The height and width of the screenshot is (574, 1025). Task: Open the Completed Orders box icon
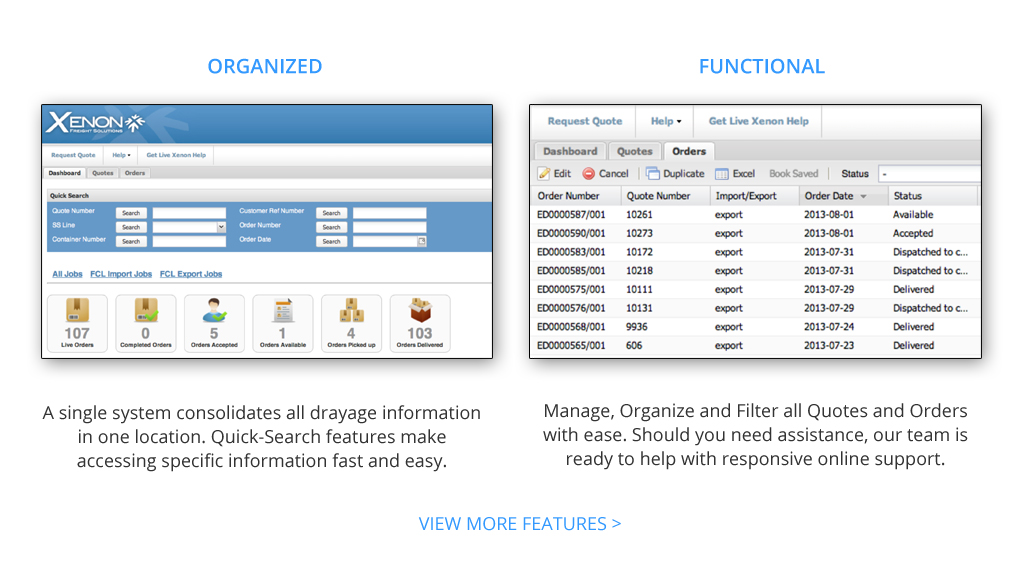tap(146, 310)
